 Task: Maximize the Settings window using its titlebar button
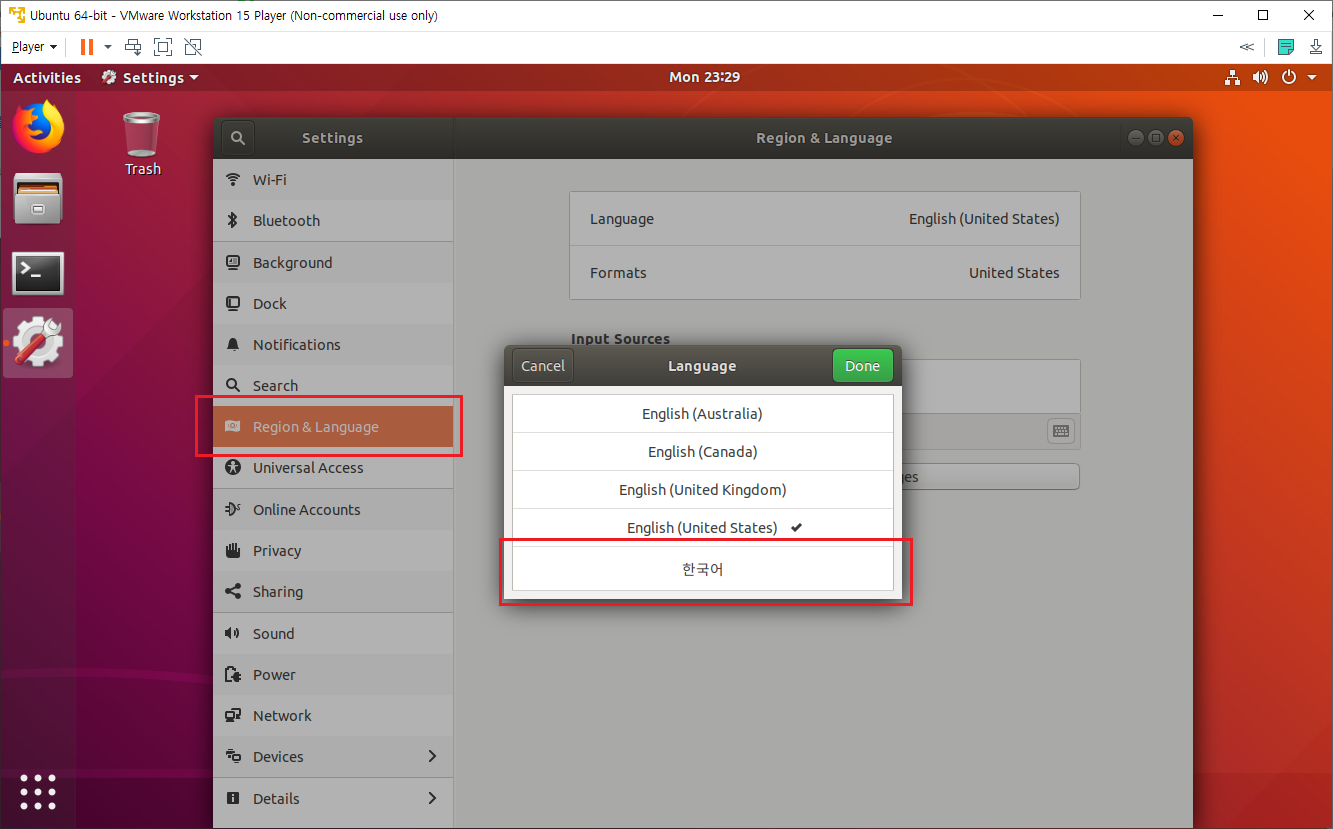pos(1155,138)
